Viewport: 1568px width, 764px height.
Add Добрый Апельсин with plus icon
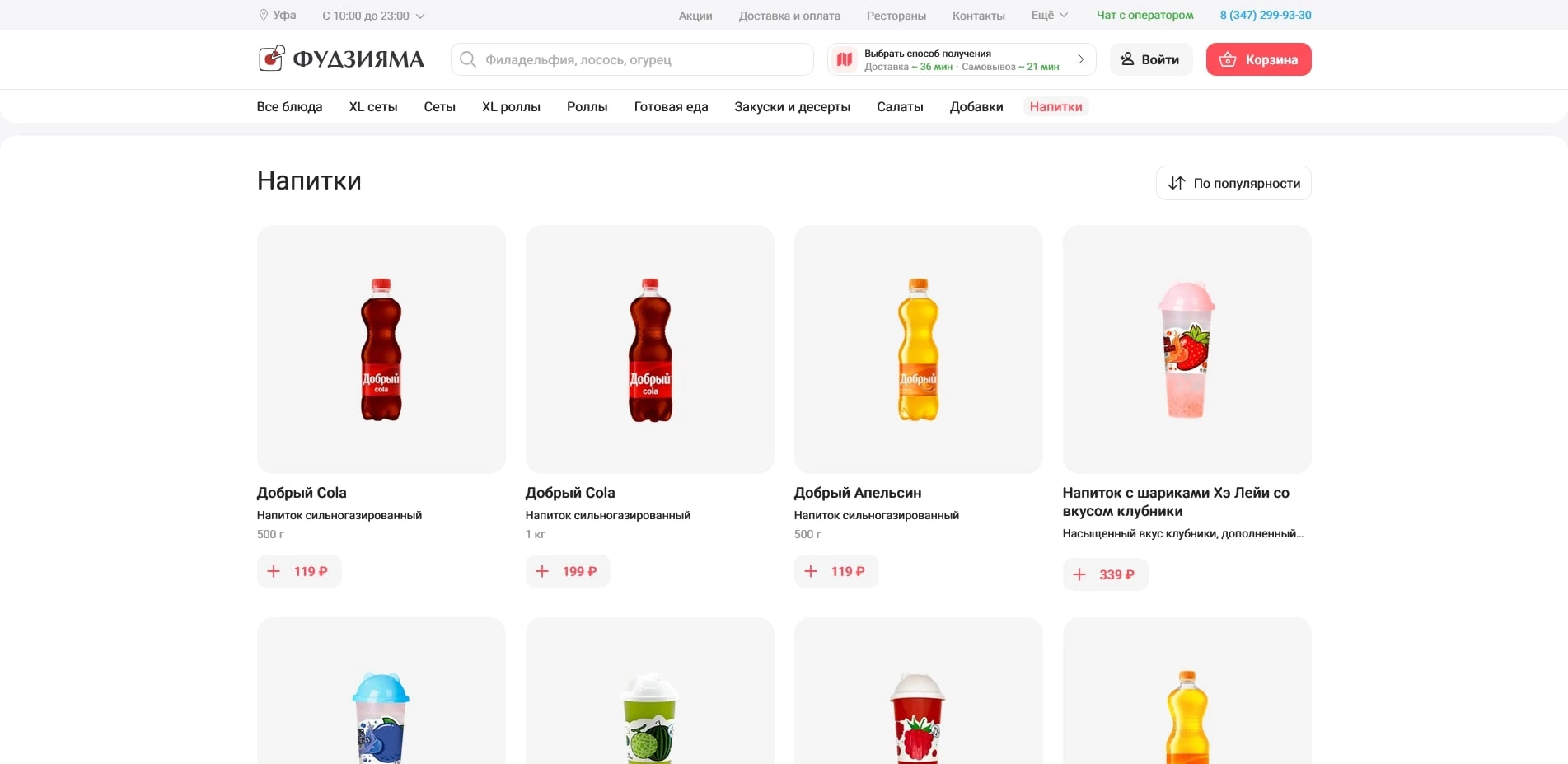[812, 571]
